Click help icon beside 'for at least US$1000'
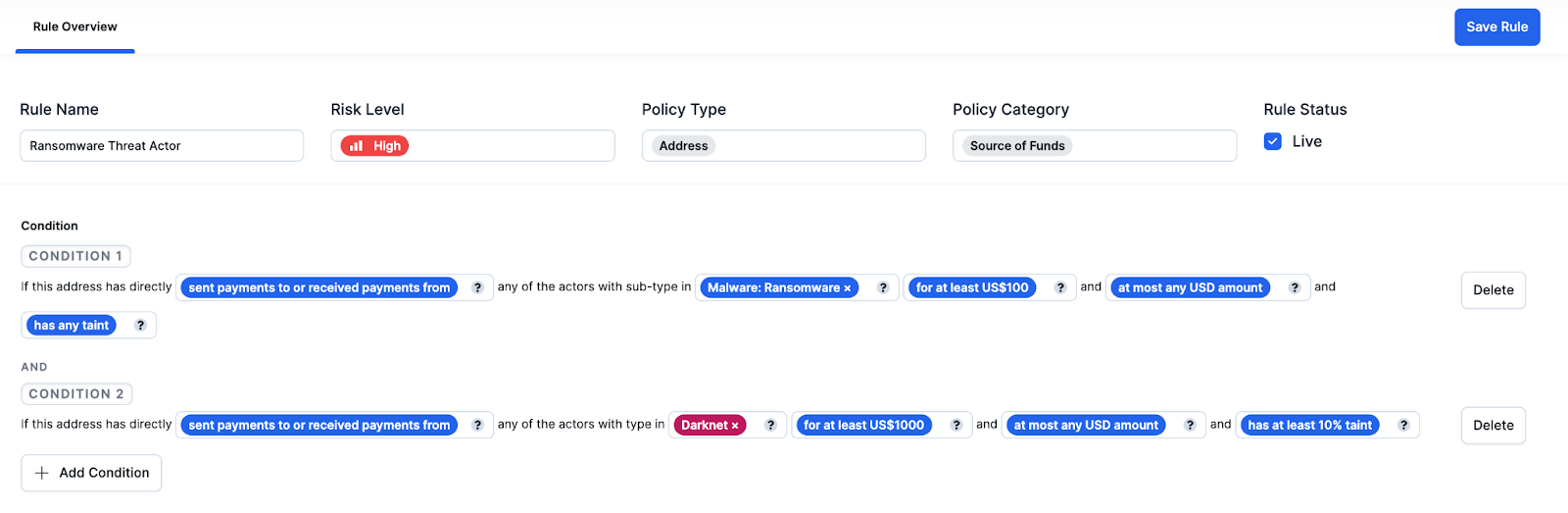This screenshot has height=513, width=1568. pyautogui.click(x=956, y=425)
